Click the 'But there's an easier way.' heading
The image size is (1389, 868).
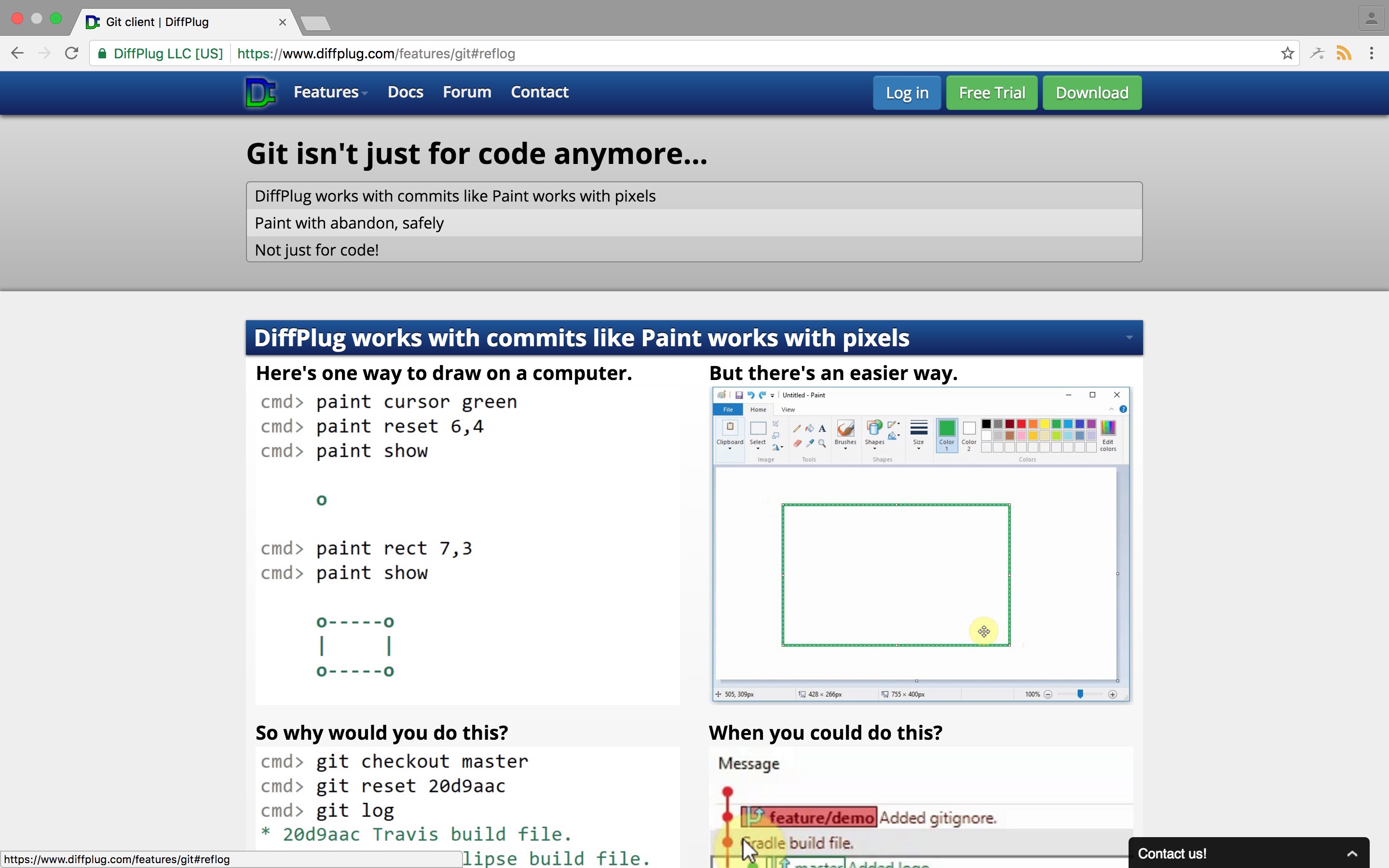(833, 373)
